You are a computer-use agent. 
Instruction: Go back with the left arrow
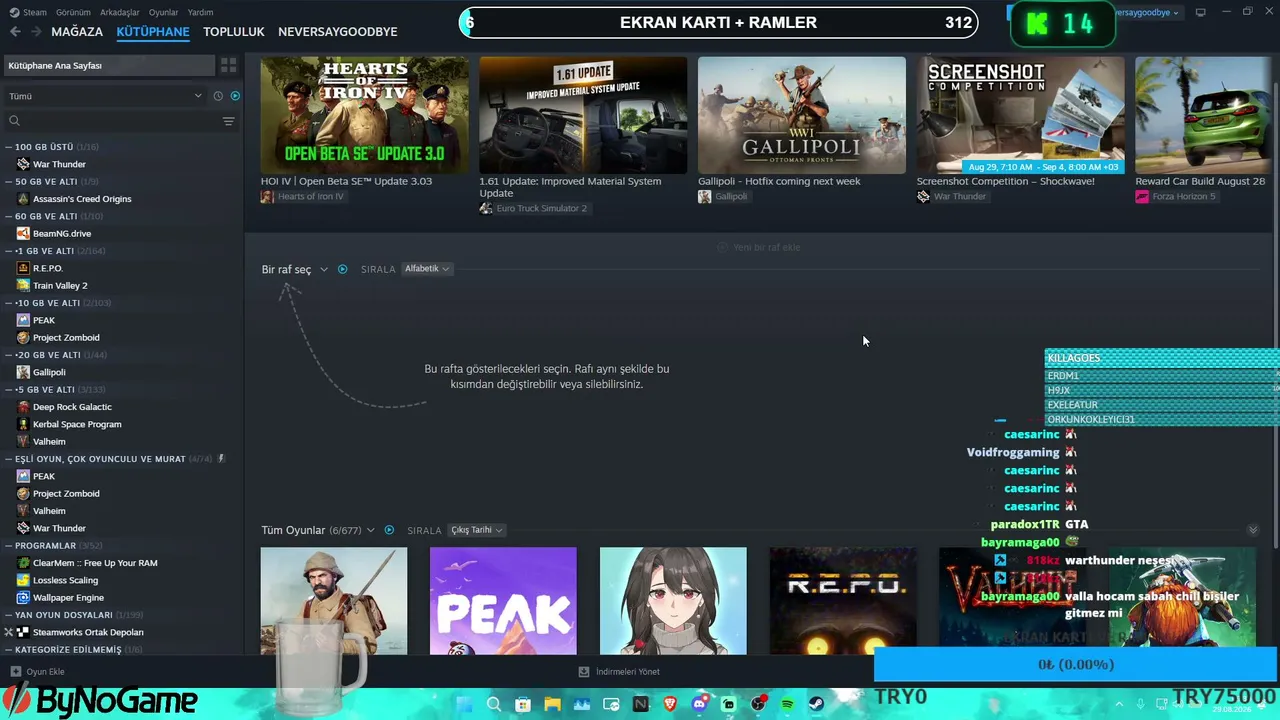coord(15,32)
